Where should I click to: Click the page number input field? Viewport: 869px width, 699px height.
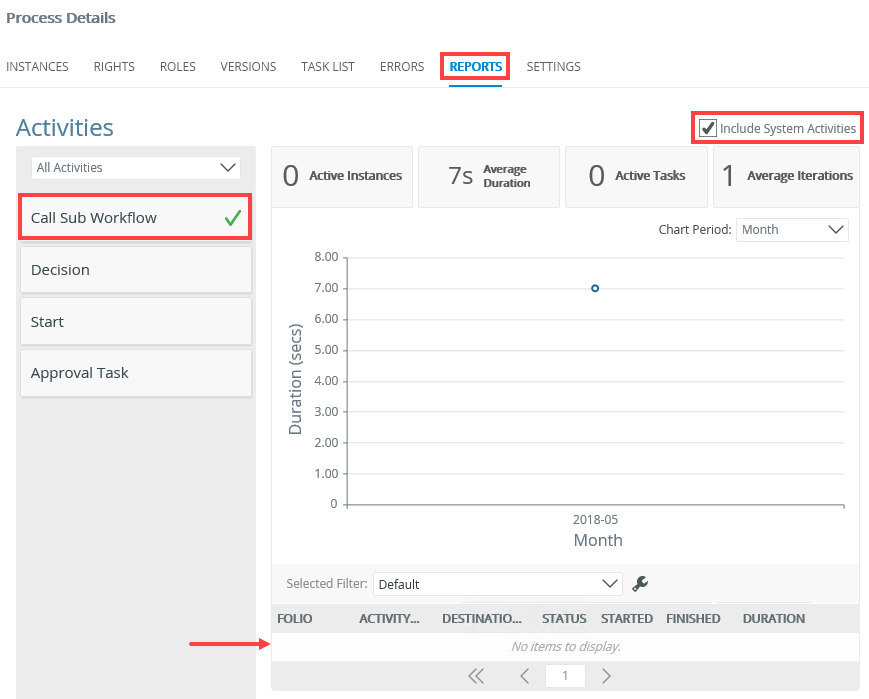tap(565, 676)
